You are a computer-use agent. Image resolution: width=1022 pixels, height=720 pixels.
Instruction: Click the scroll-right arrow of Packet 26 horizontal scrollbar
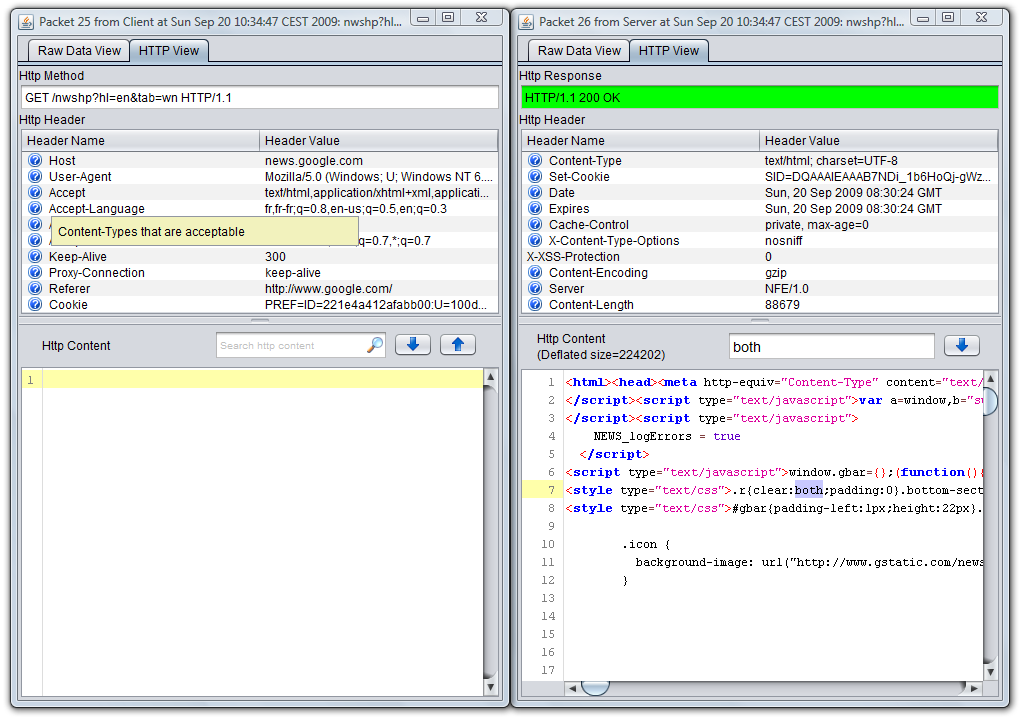pyautogui.click(x=974, y=688)
